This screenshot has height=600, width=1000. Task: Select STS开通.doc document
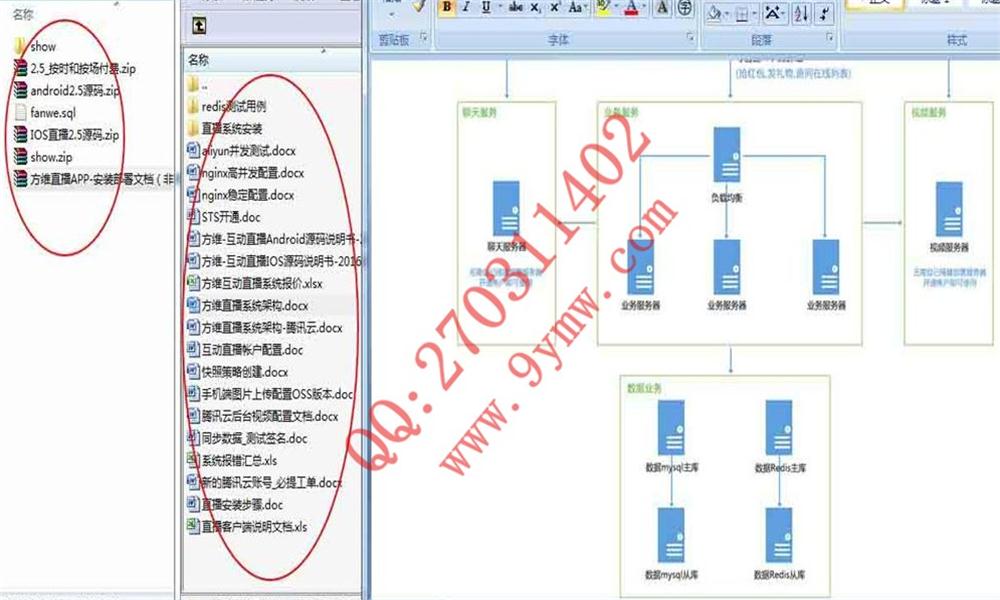224,217
